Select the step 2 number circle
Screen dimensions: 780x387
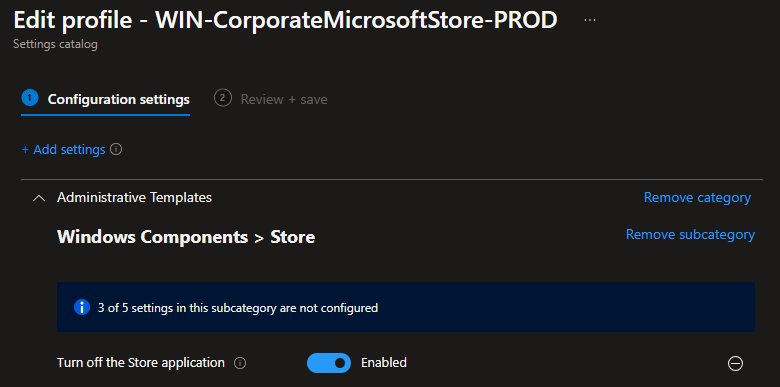click(223, 98)
